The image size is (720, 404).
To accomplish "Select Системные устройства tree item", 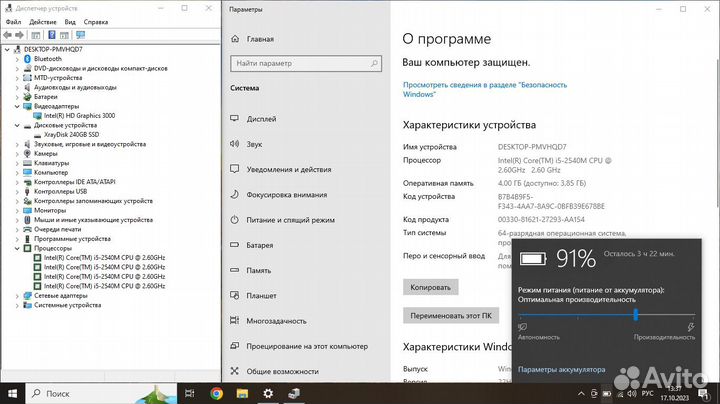I will click(68, 305).
